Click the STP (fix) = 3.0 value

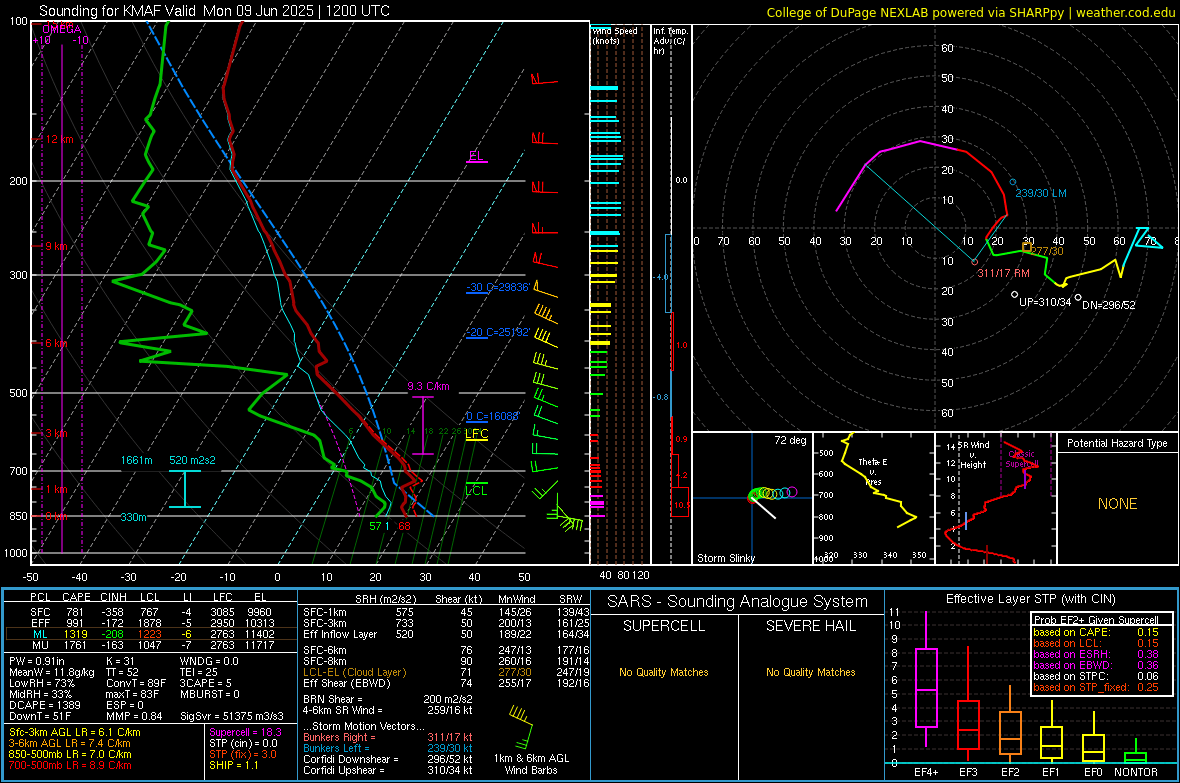coord(243,754)
